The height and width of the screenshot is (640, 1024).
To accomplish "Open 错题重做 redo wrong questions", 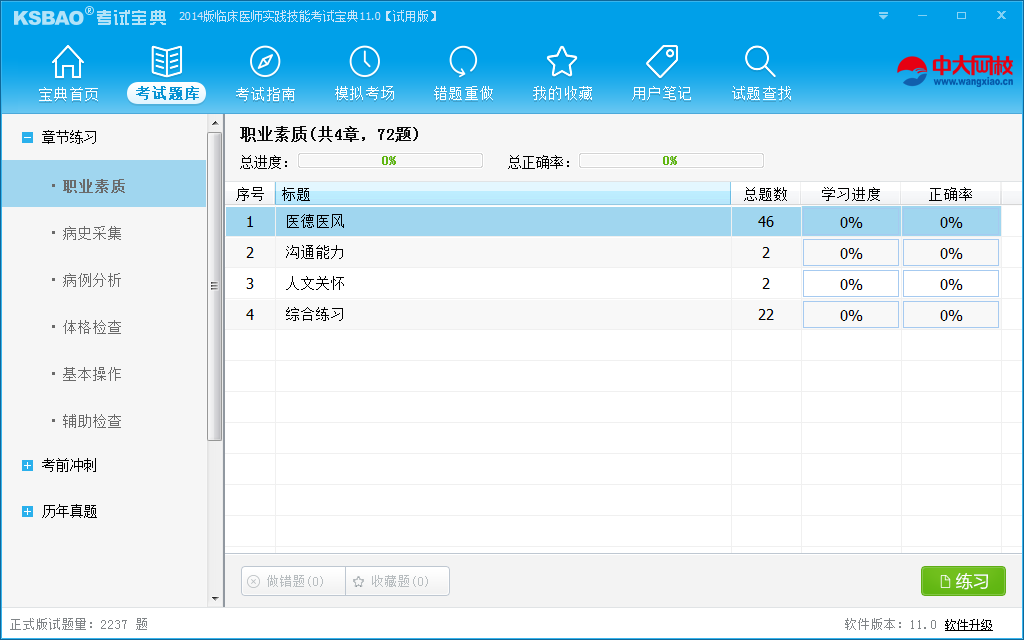I will click(463, 70).
